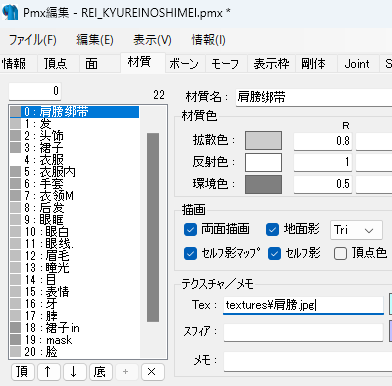Move material to bottom with 底 button
392x386 pixels.
[x=101, y=372]
